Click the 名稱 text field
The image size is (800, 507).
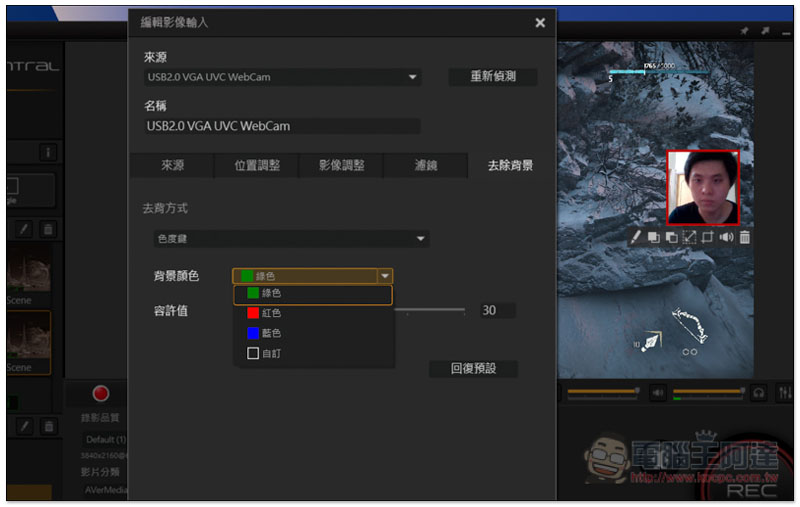pos(282,126)
